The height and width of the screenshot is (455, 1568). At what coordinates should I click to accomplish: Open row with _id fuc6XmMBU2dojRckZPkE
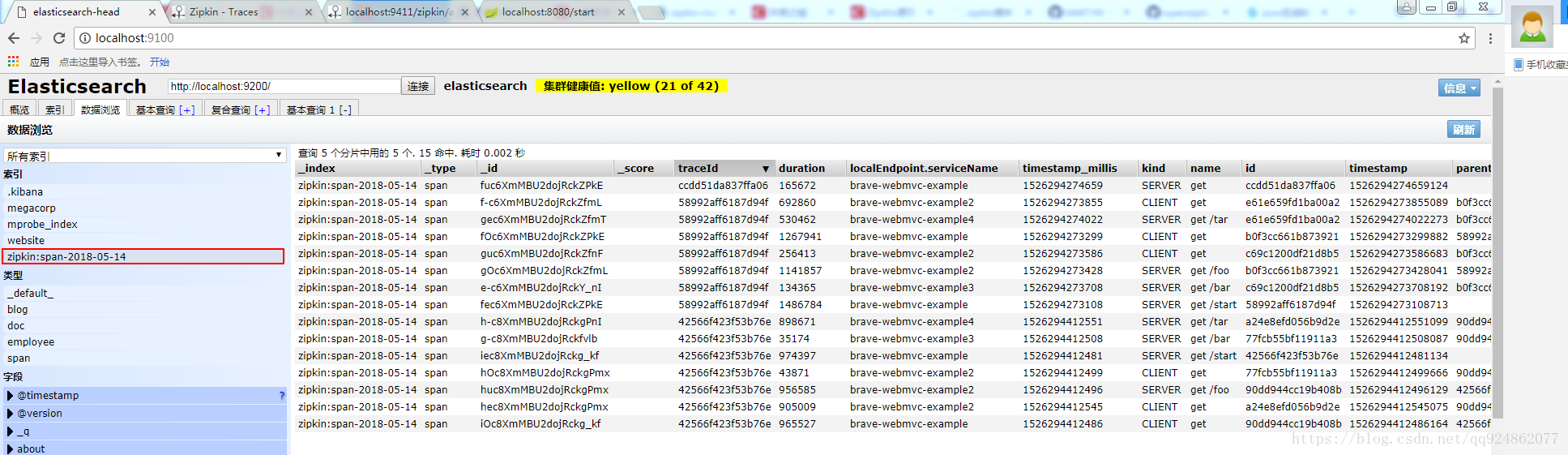[893, 186]
